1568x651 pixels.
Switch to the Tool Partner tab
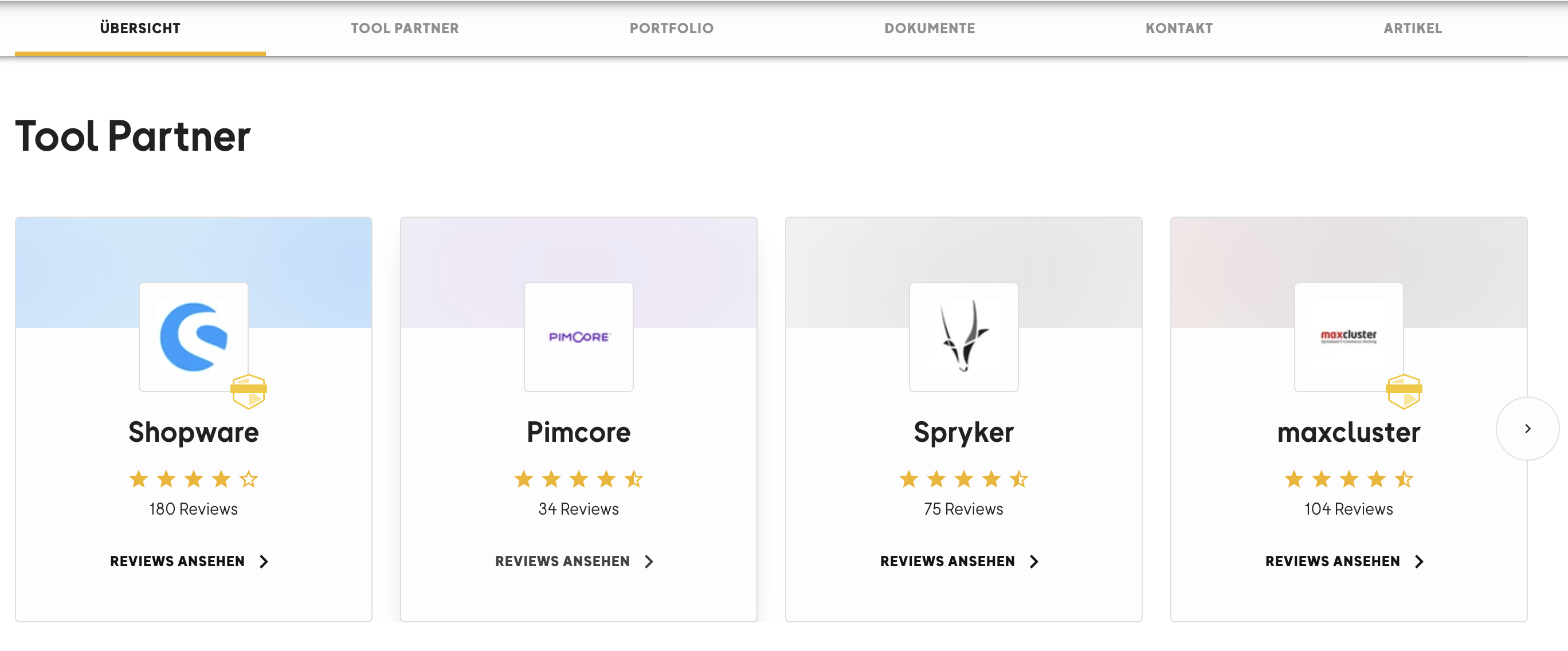(x=405, y=29)
